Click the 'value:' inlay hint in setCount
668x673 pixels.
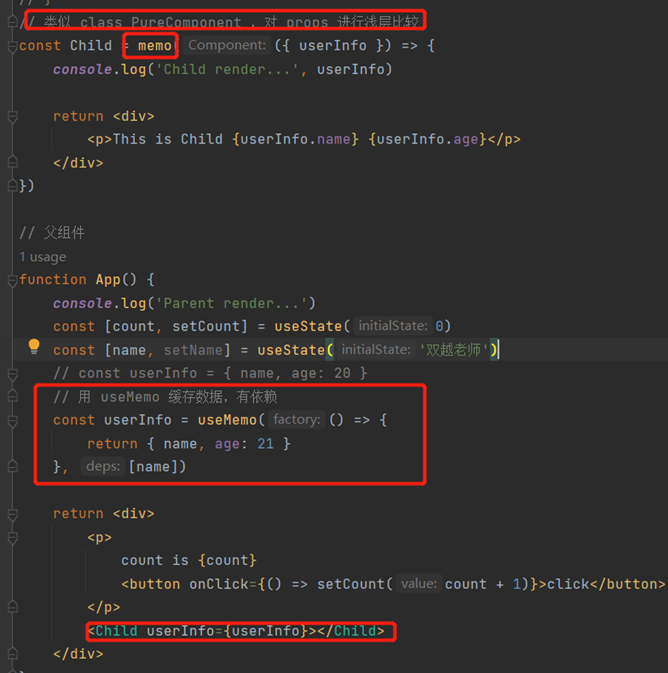[x=419, y=584]
